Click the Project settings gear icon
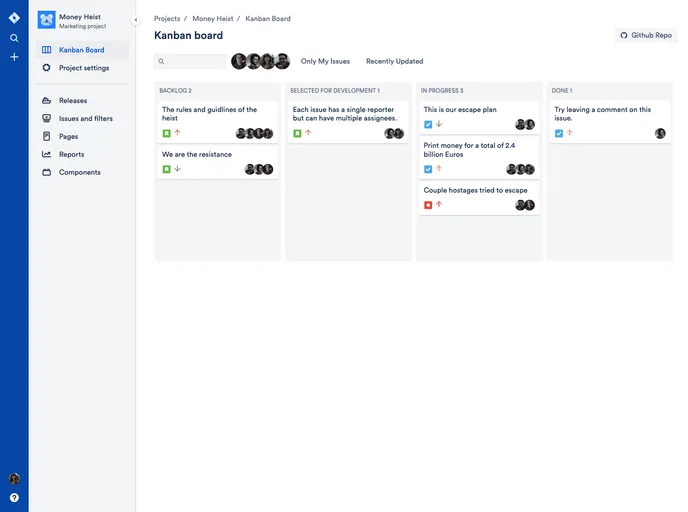The image size is (688, 512). 47,68
